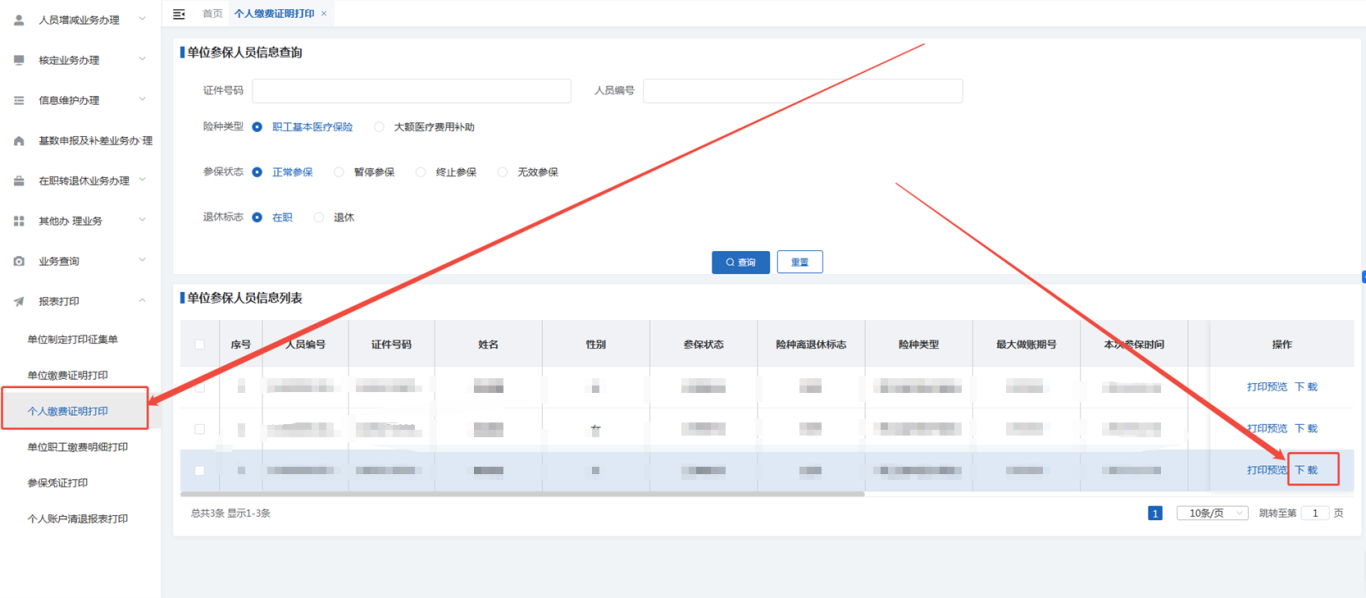The height and width of the screenshot is (598, 1366).
Task: Tick the select-all checkbox in table header
Action: (x=199, y=344)
